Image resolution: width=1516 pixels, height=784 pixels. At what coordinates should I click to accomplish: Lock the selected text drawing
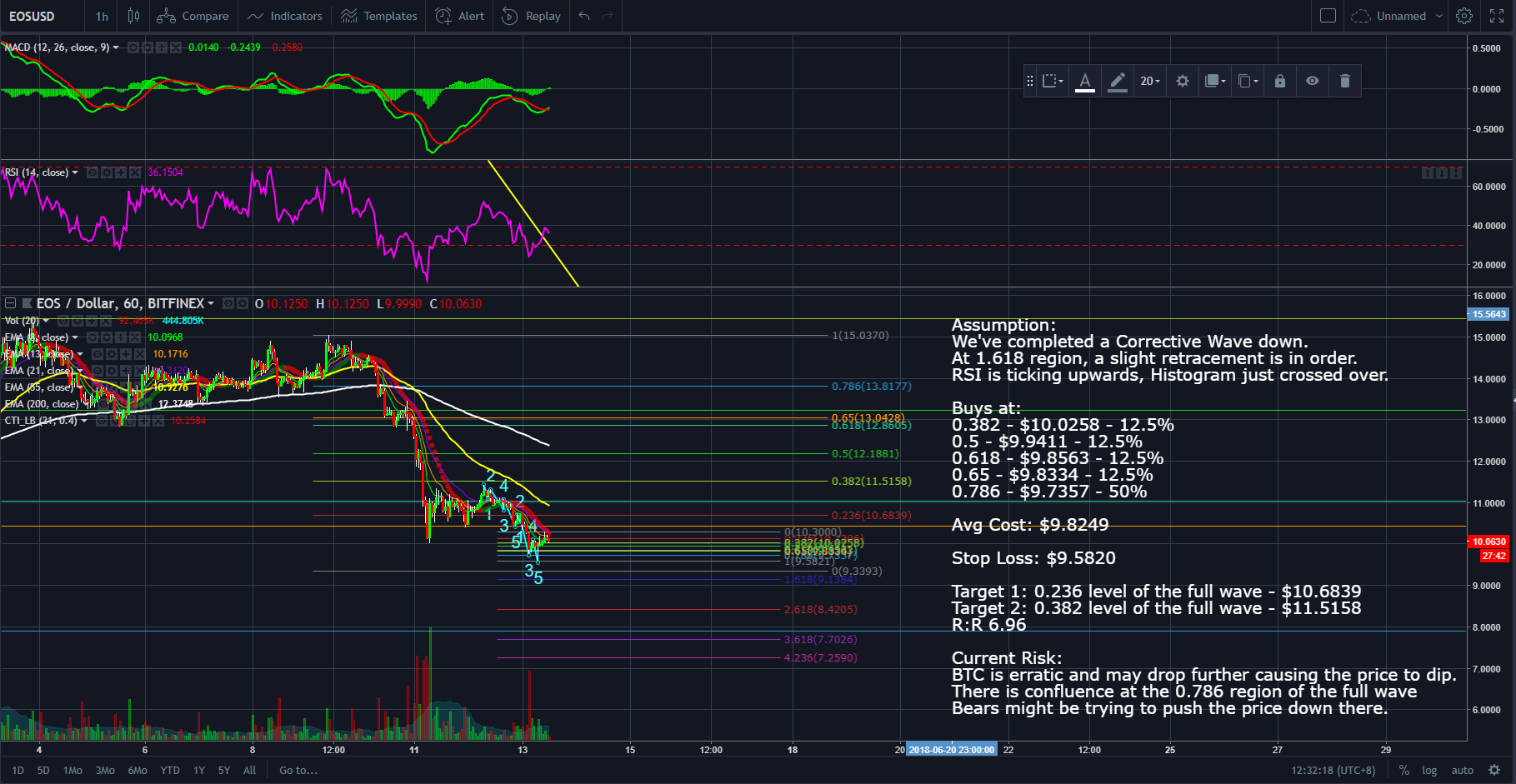click(x=1280, y=81)
